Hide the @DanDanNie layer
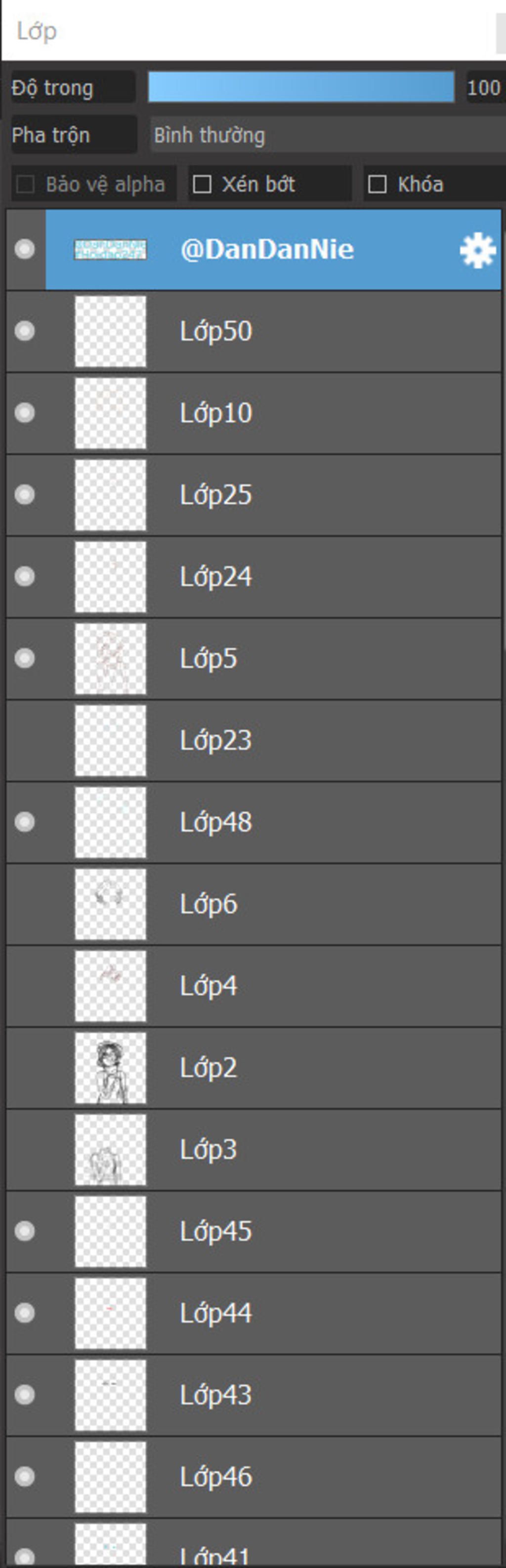506x1568 pixels. (x=25, y=249)
